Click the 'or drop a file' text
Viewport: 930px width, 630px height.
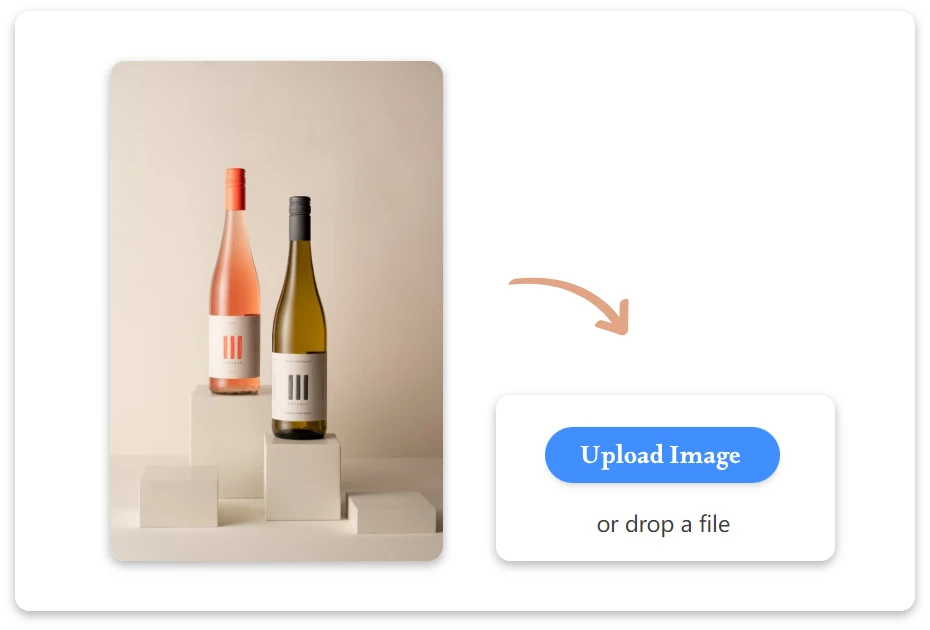click(663, 524)
